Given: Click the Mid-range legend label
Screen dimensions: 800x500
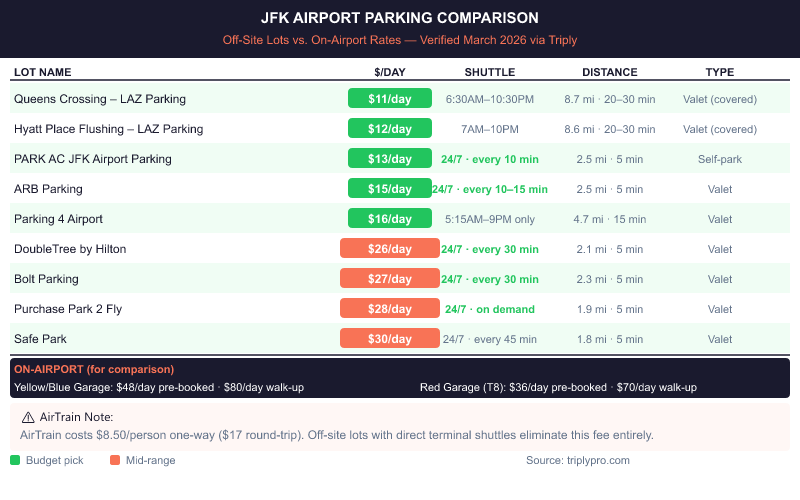Looking at the screenshot, I should [x=151, y=460].
